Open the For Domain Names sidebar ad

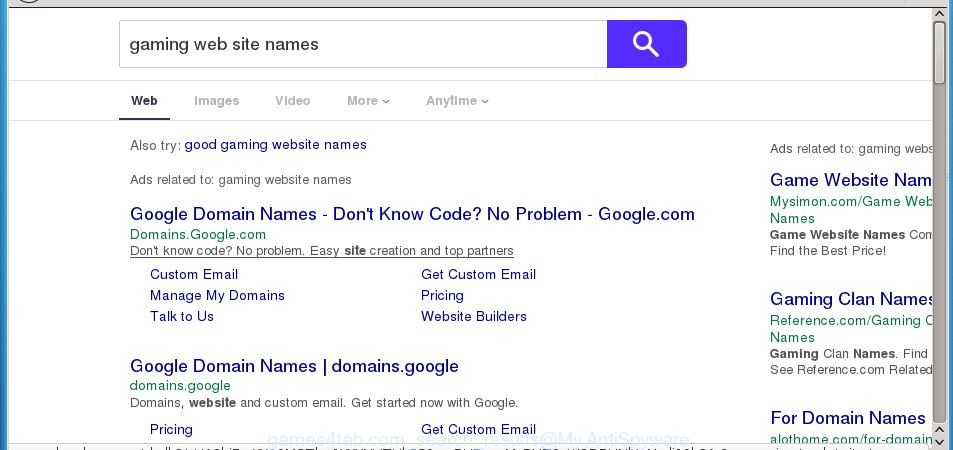tap(848, 418)
